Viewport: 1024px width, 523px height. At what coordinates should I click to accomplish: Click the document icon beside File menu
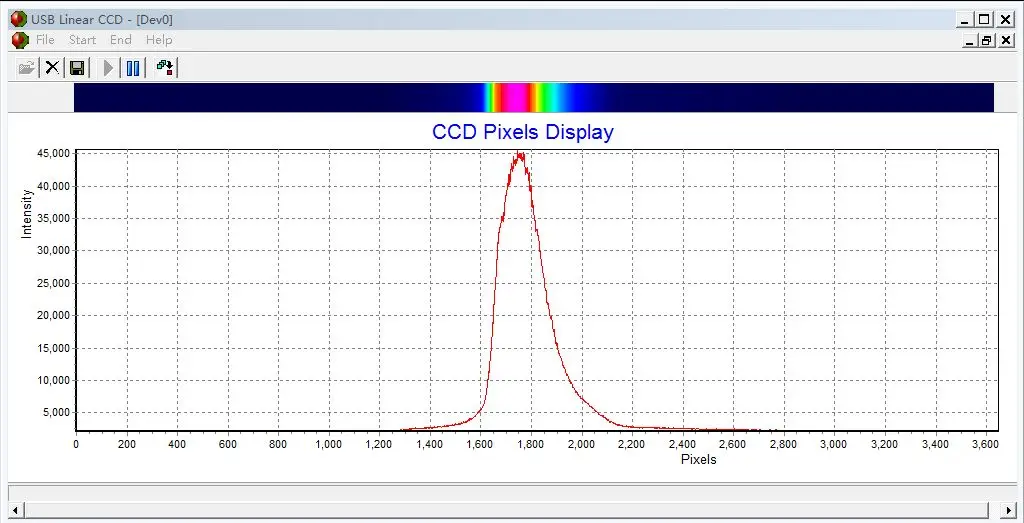coord(20,40)
